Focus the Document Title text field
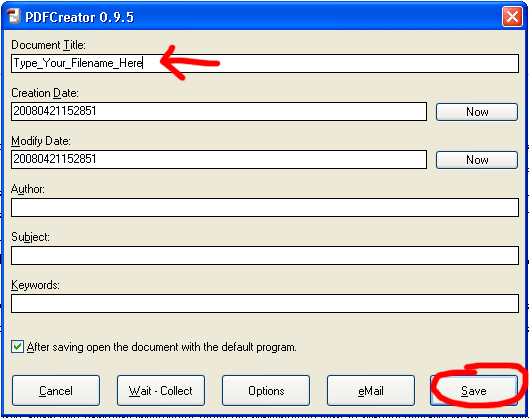Viewport: 529px width, 418px height. tap(265, 63)
